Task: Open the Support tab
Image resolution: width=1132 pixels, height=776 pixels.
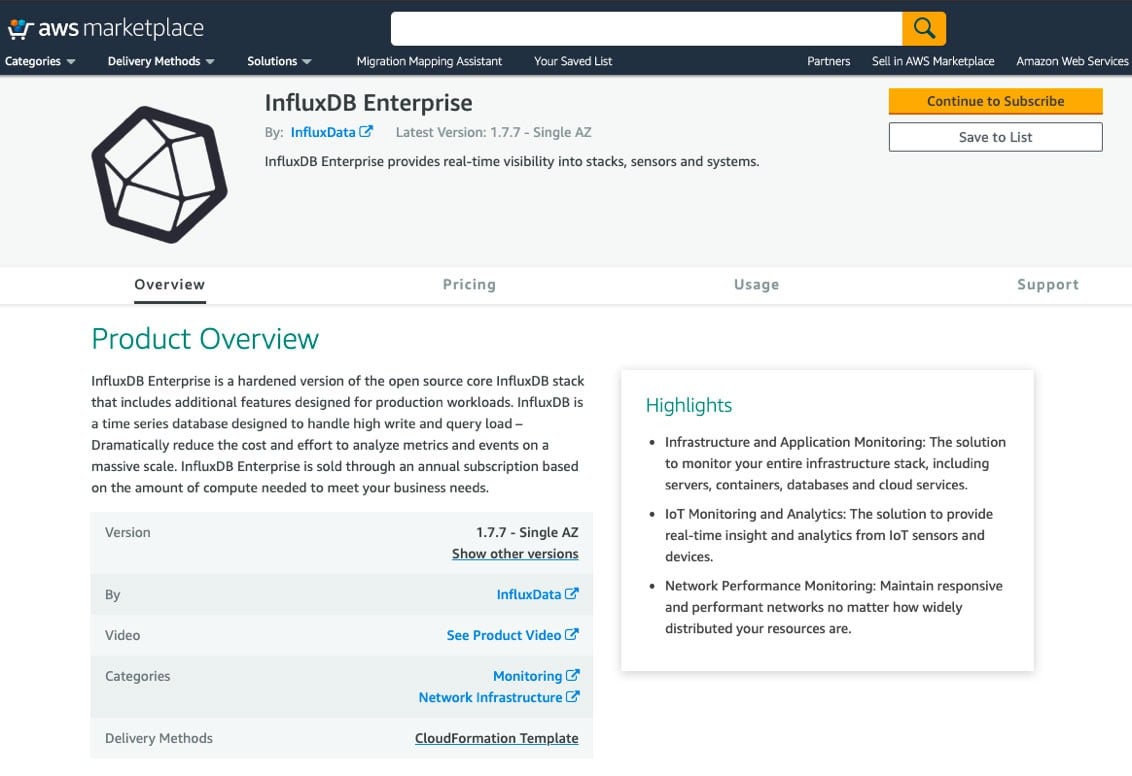Action: tap(1047, 284)
